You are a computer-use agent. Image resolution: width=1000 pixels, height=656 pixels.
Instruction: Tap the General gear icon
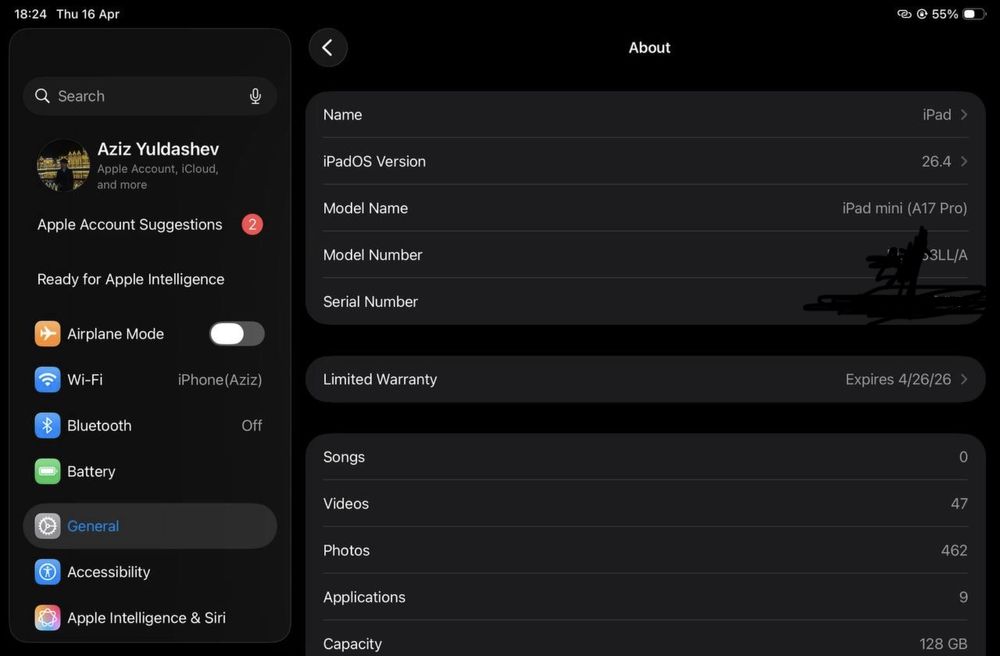[47, 526]
